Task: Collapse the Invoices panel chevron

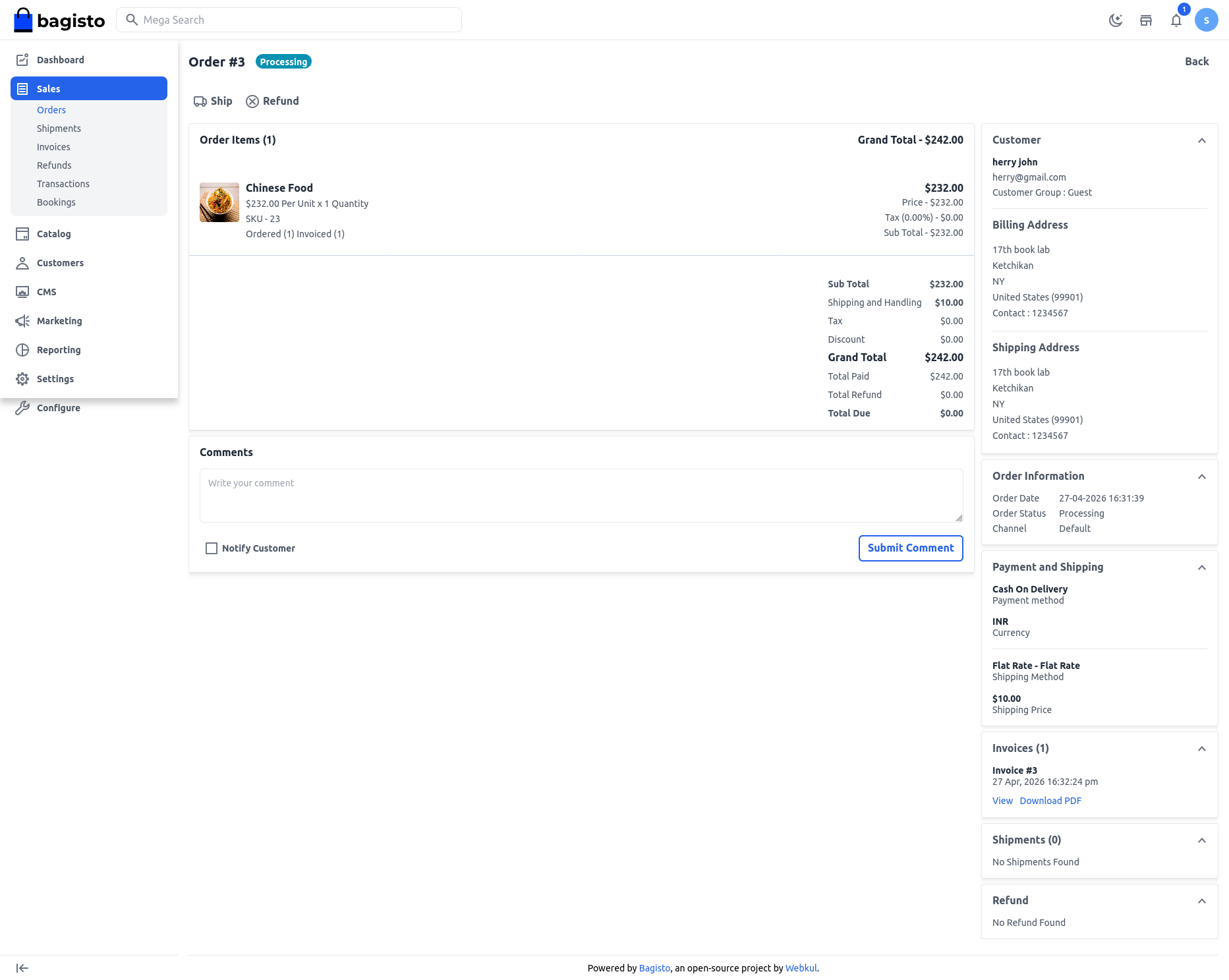Action: point(1201,749)
